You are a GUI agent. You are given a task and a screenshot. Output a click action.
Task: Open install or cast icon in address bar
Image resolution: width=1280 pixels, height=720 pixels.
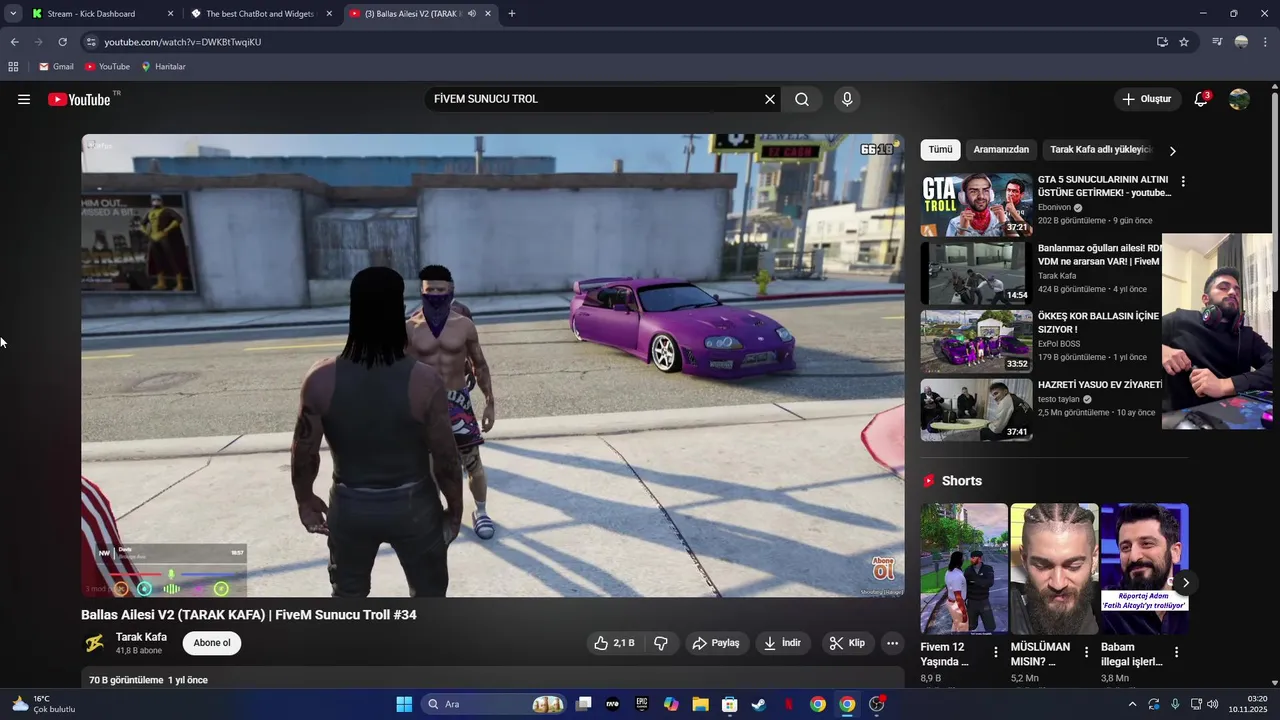(x=1162, y=42)
